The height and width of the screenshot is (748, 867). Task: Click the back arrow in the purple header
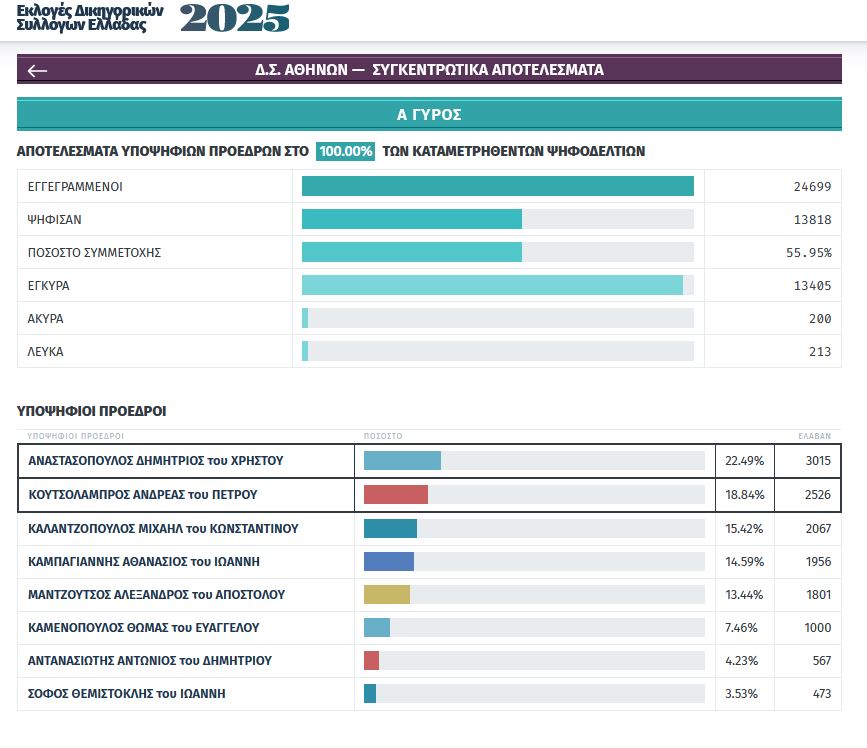(x=38, y=70)
